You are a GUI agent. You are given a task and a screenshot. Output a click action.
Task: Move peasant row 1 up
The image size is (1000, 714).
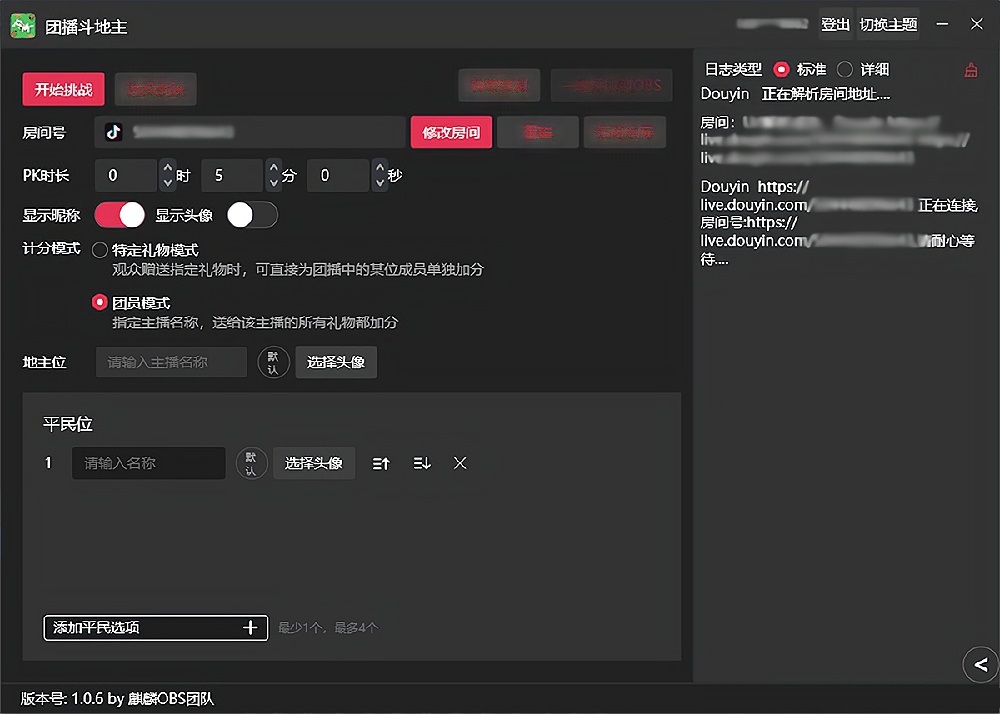(381, 463)
